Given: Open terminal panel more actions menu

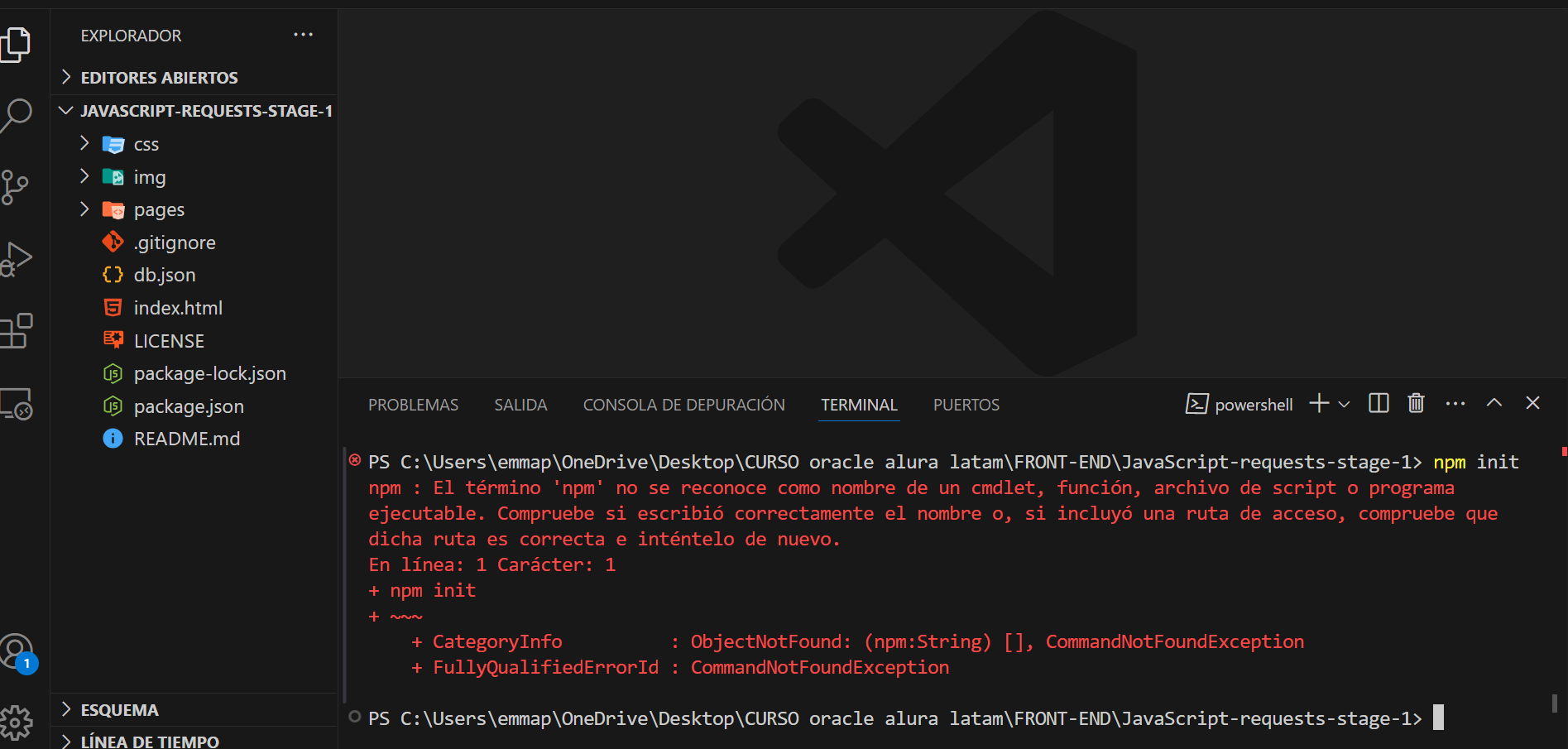Looking at the screenshot, I should pyautogui.click(x=1455, y=404).
